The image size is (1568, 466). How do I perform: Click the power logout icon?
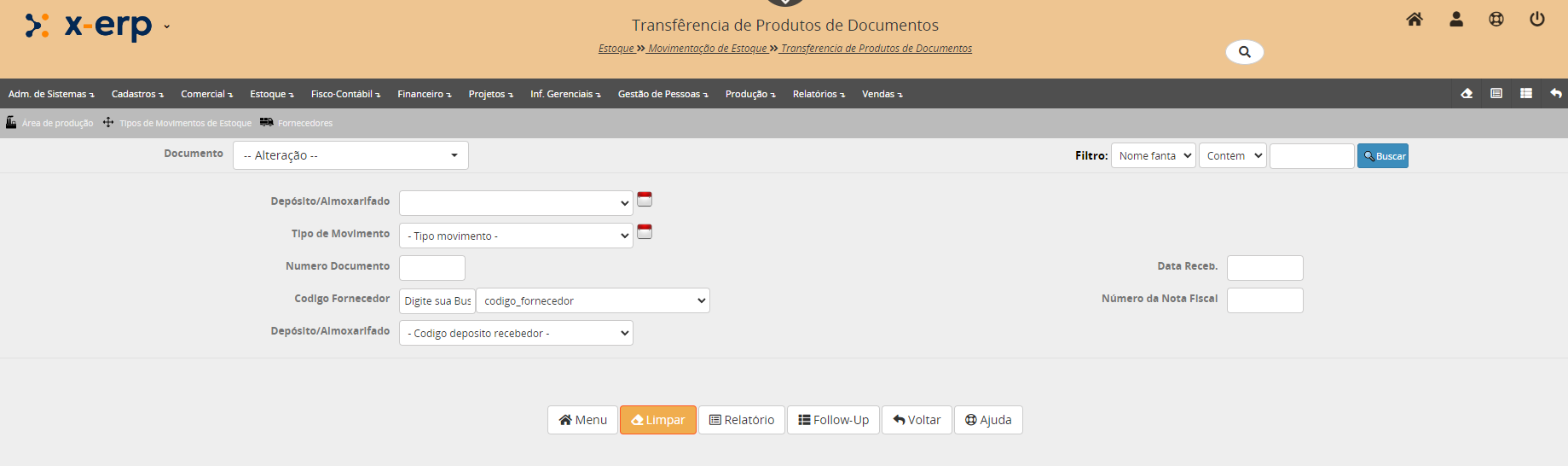pyautogui.click(x=1537, y=20)
